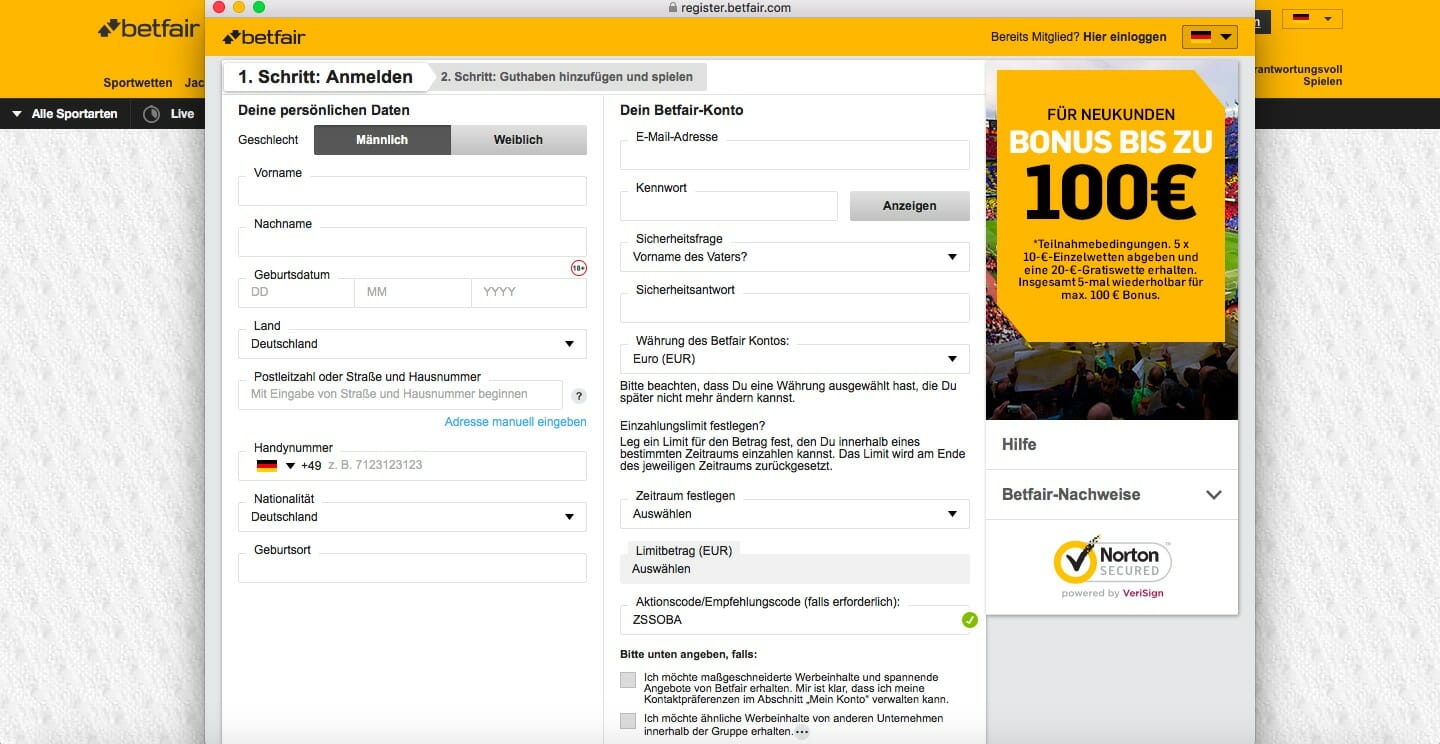The width and height of the screenshot is (1440, 744).
Task: Check the Betfair marketing offers checkbox
Action: [628, 680]
